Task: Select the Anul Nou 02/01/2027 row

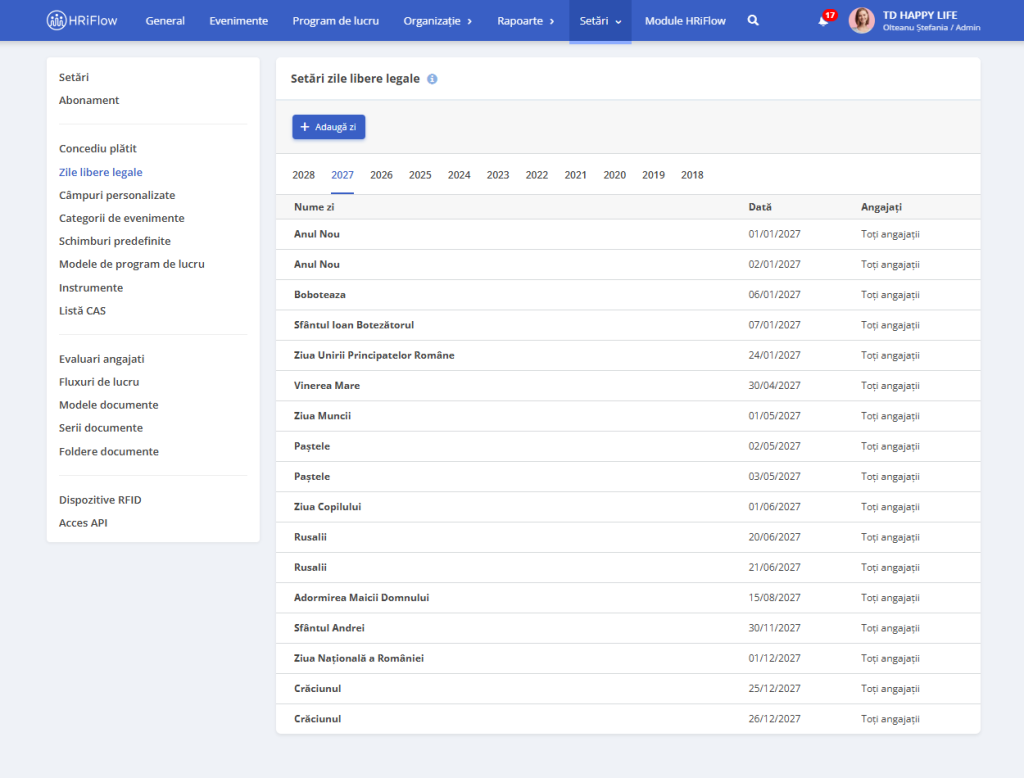Action: point(628,265)
